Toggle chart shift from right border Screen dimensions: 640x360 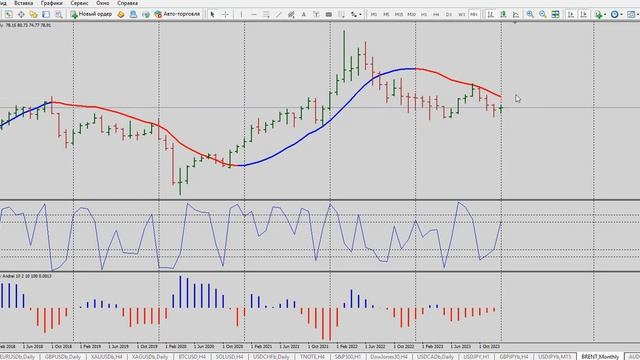click(x=584, y=14)
